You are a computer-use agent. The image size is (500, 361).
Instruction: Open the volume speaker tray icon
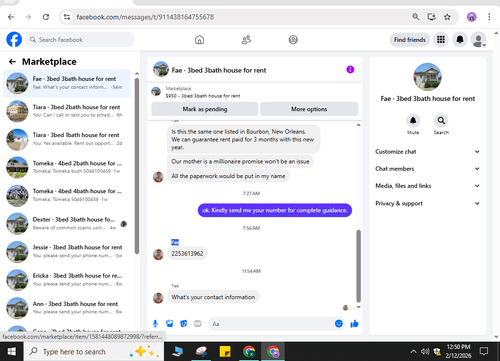pos(425,351)
